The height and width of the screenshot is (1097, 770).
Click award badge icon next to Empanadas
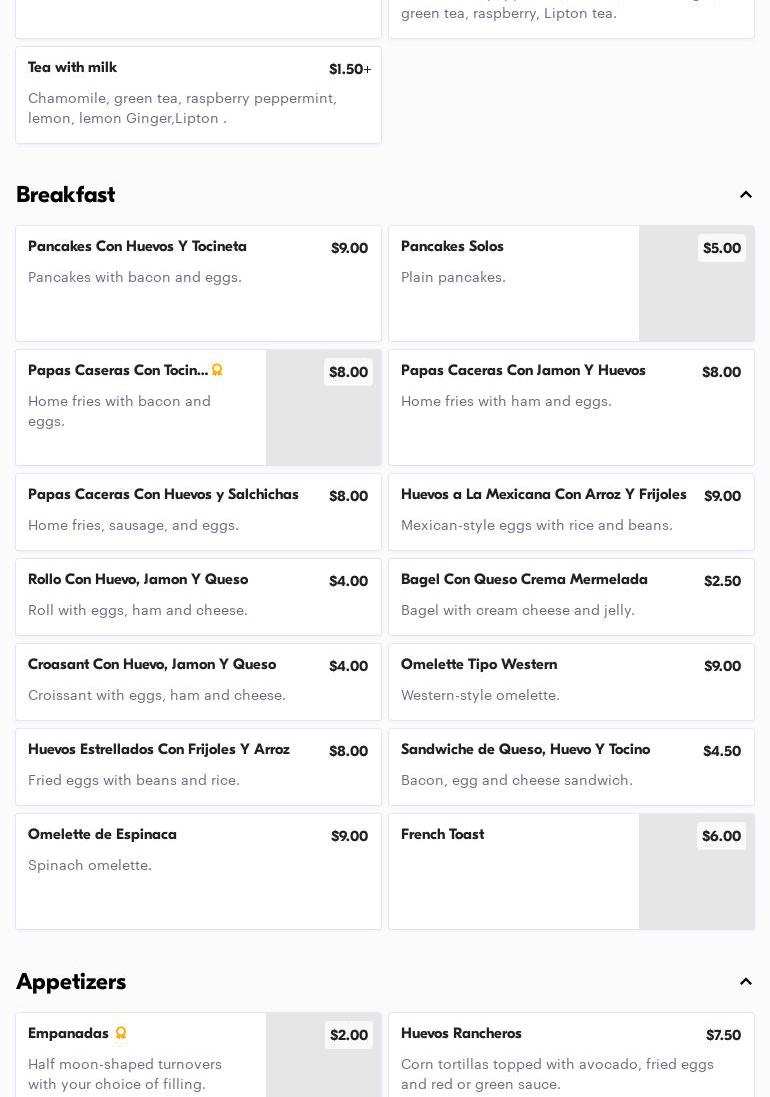tap(121, 1033)
